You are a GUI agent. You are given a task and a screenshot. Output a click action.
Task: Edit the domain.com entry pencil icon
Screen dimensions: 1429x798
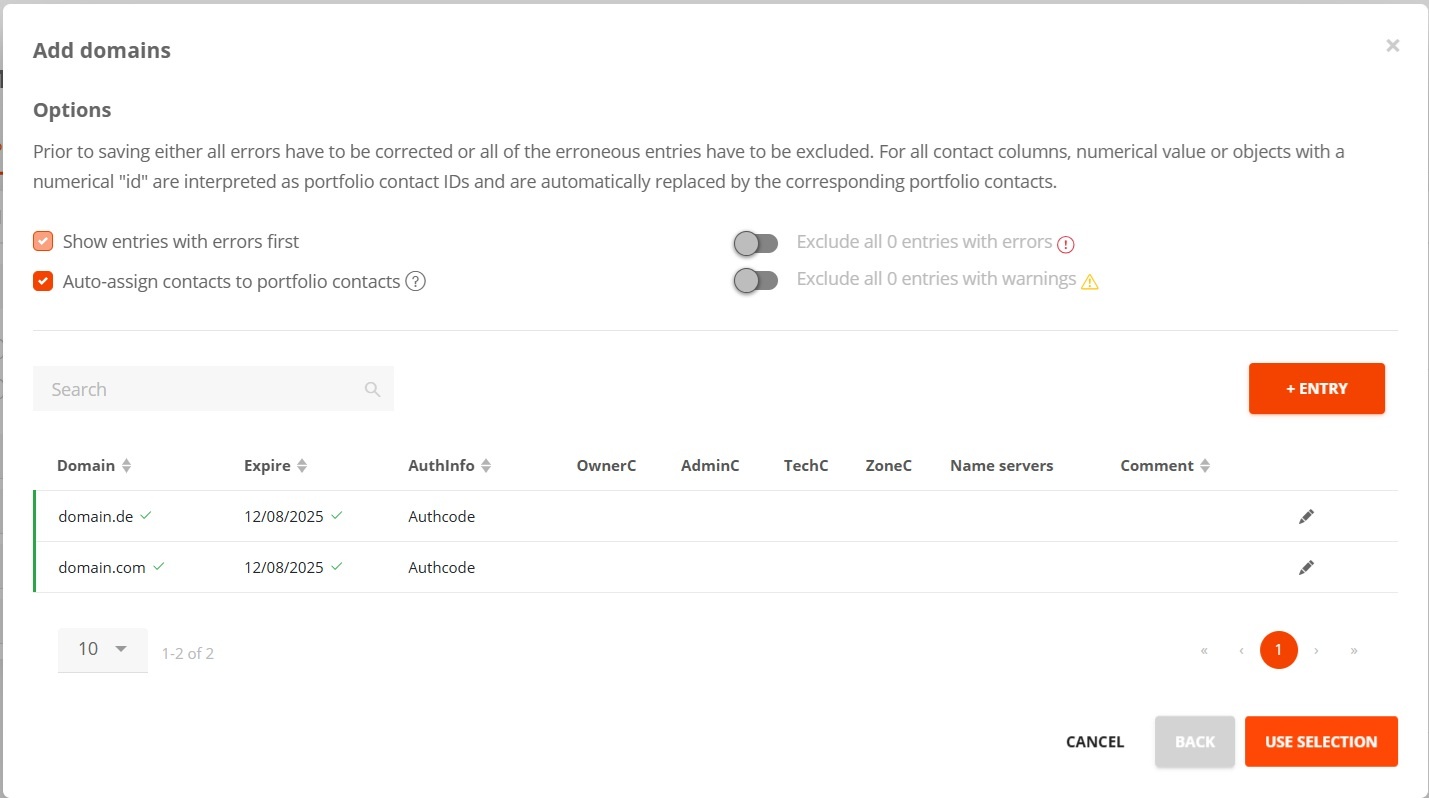[x=1306, y=568]
